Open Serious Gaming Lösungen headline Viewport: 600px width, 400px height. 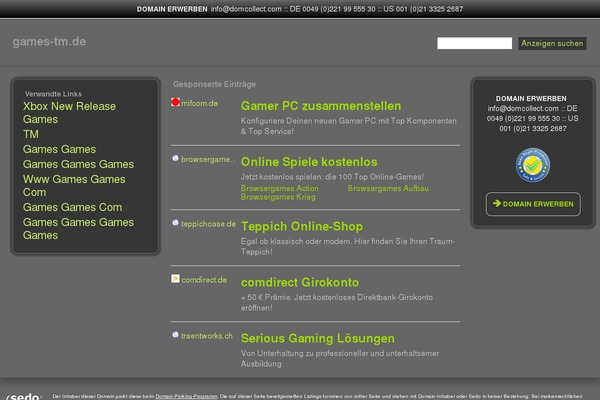[x=318, y=338]
